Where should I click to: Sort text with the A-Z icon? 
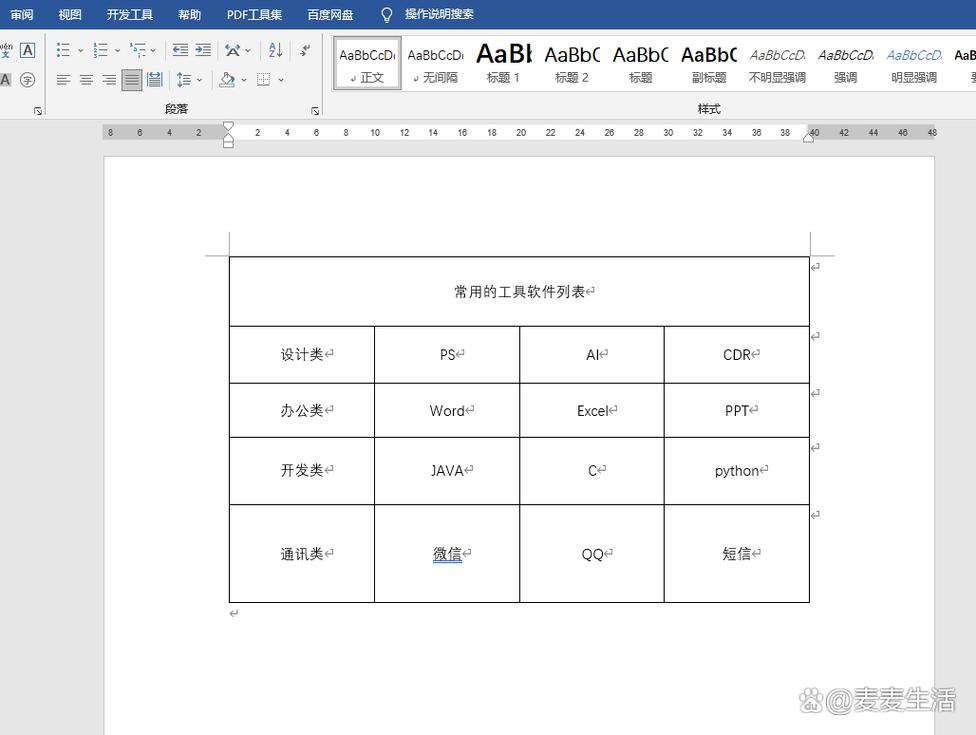[x=275, y=50]
